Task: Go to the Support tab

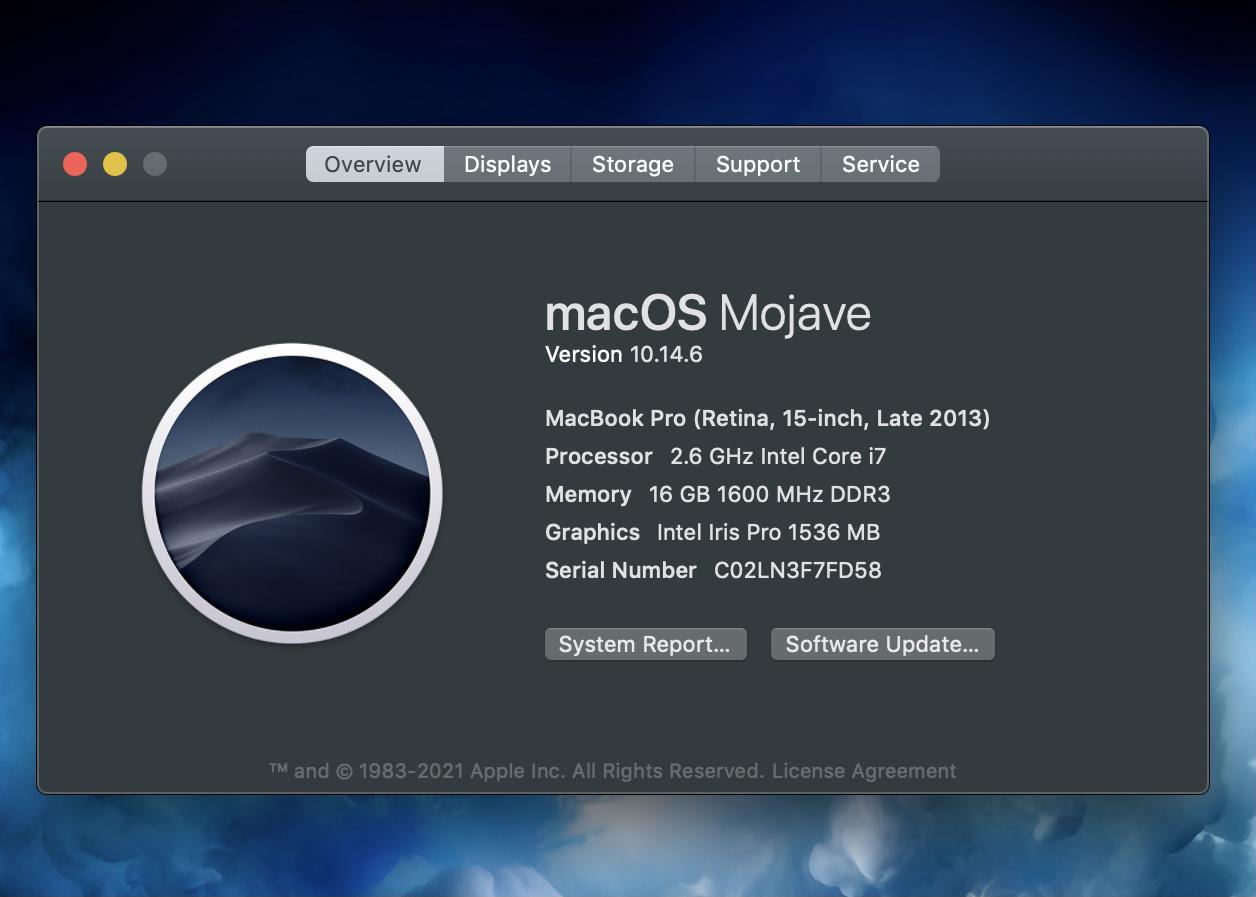Action: coord(758,164)
